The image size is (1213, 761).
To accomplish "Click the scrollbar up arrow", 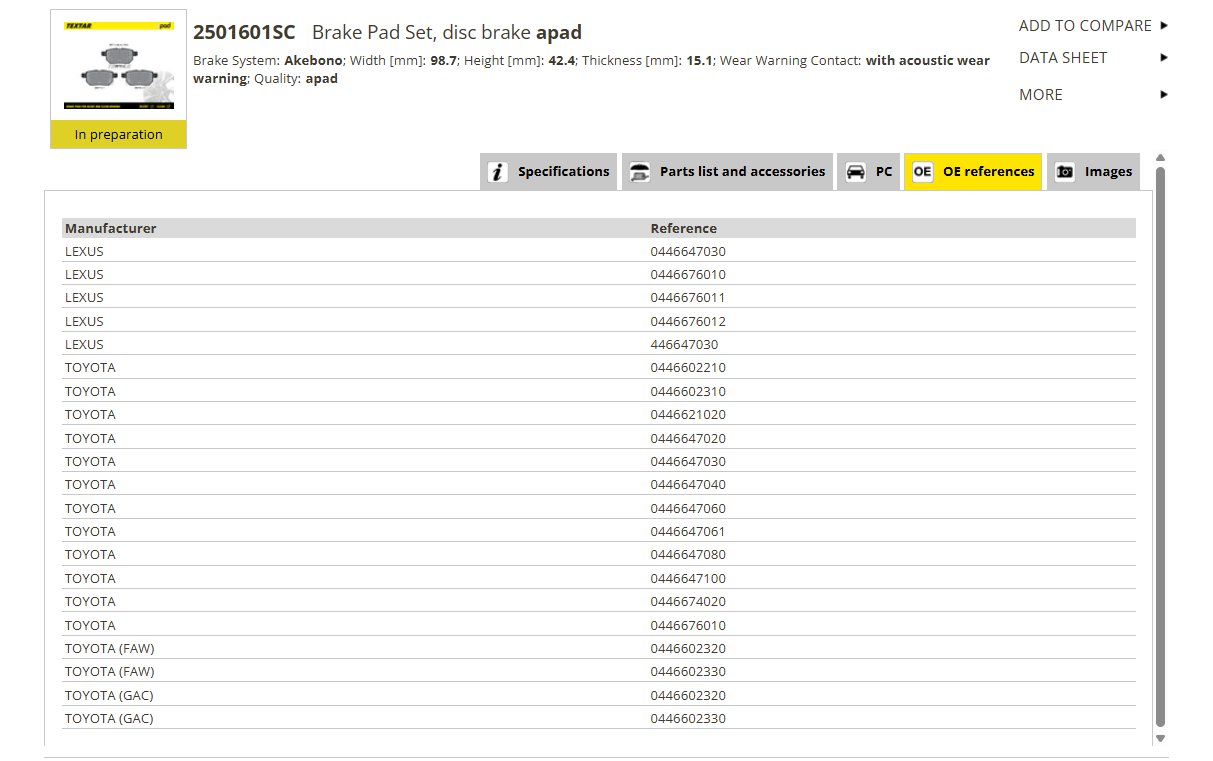I will click(x=1161, y=158).
